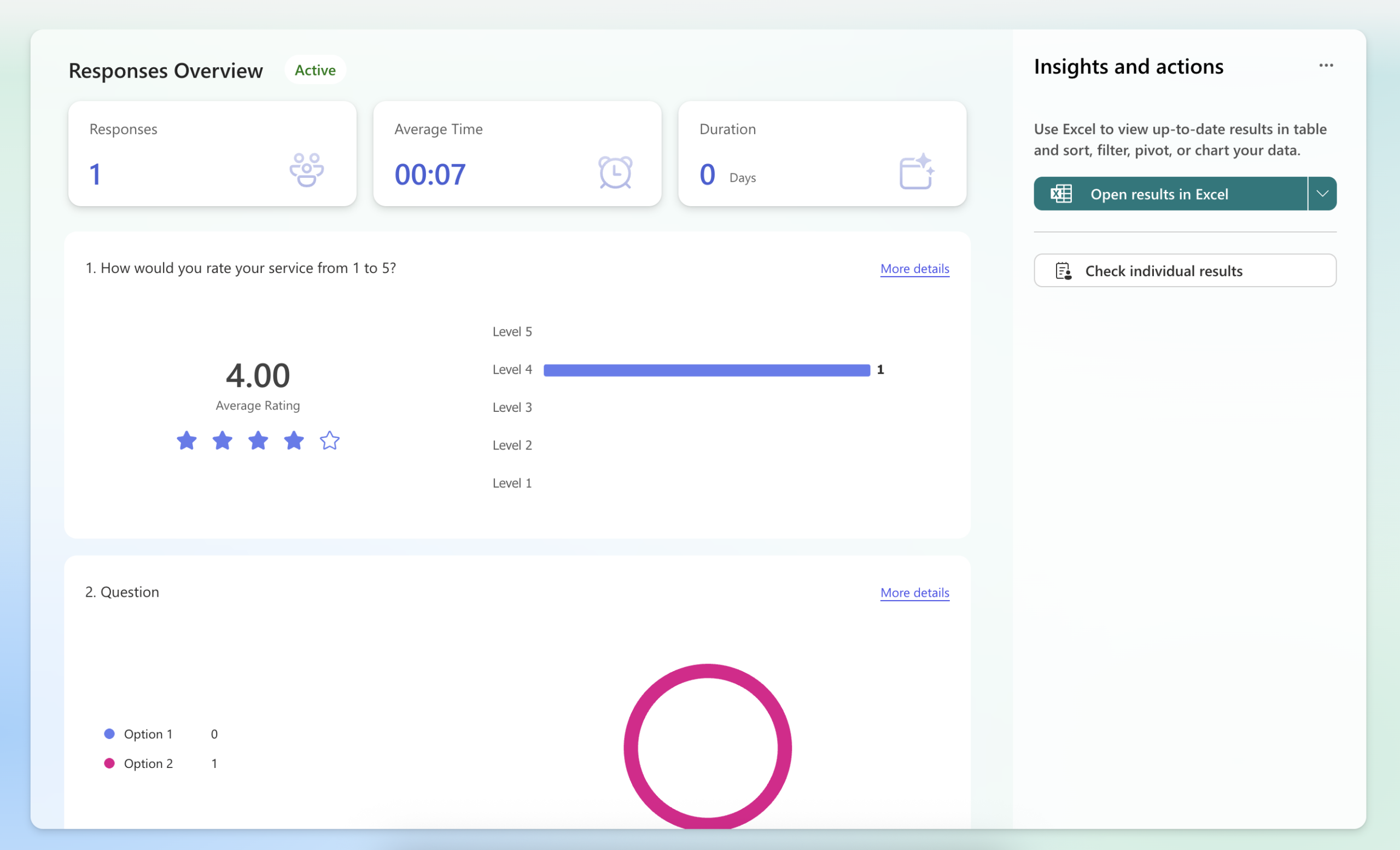Viewport: 1400px width, 850px height.
Task: Click the fourth filled rating star
Action: 294,440
